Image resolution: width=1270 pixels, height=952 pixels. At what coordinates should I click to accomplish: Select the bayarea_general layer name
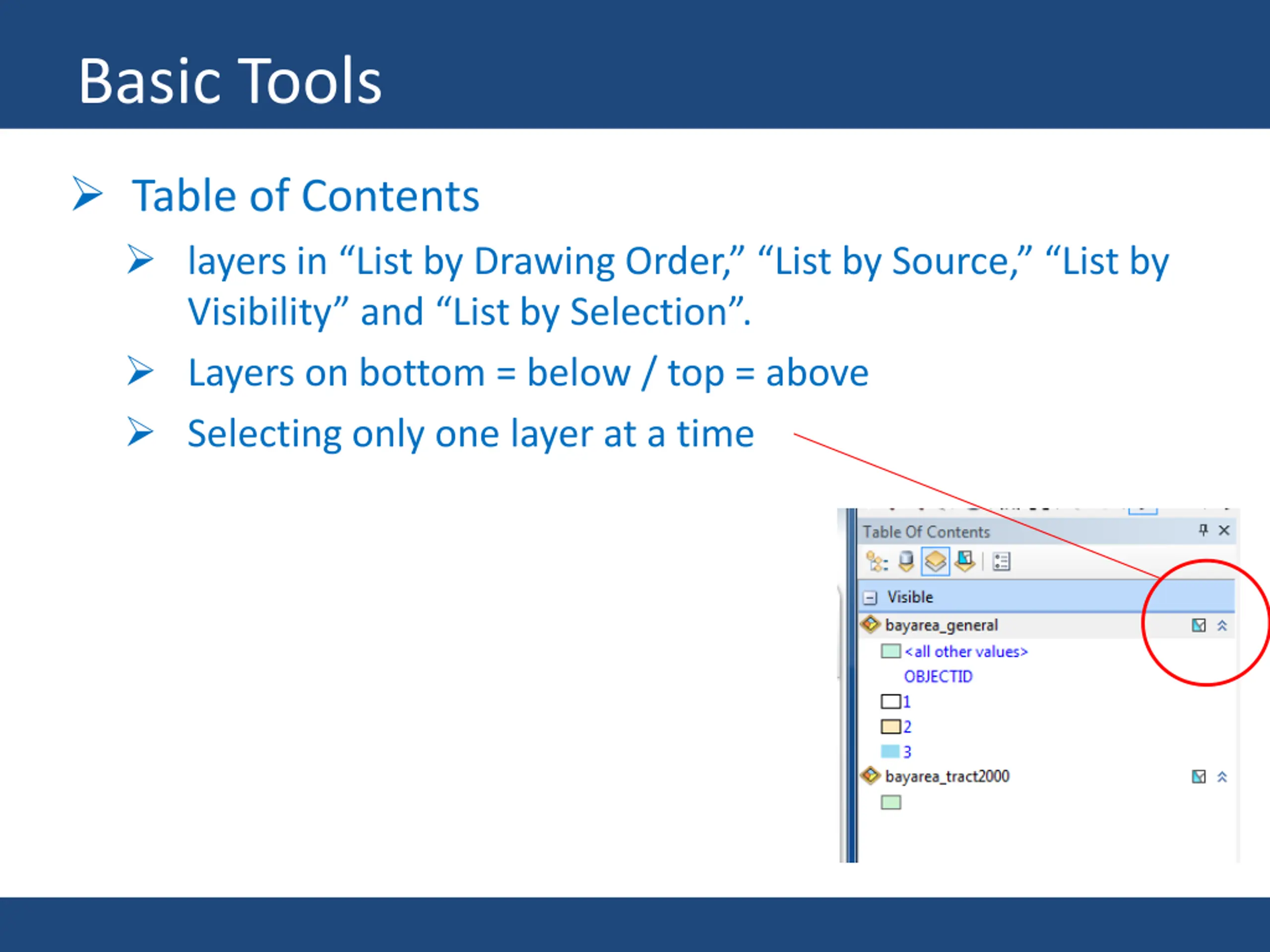(942, 625)
